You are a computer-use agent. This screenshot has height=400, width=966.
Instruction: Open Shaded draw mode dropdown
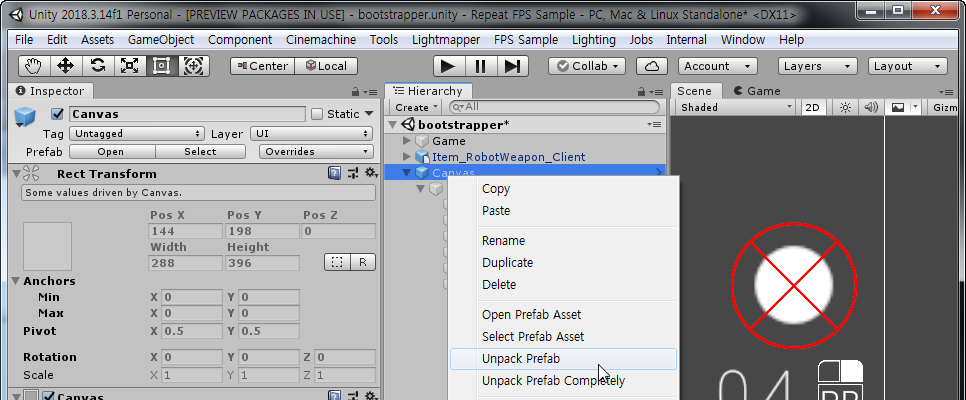[x=735, y=107]
